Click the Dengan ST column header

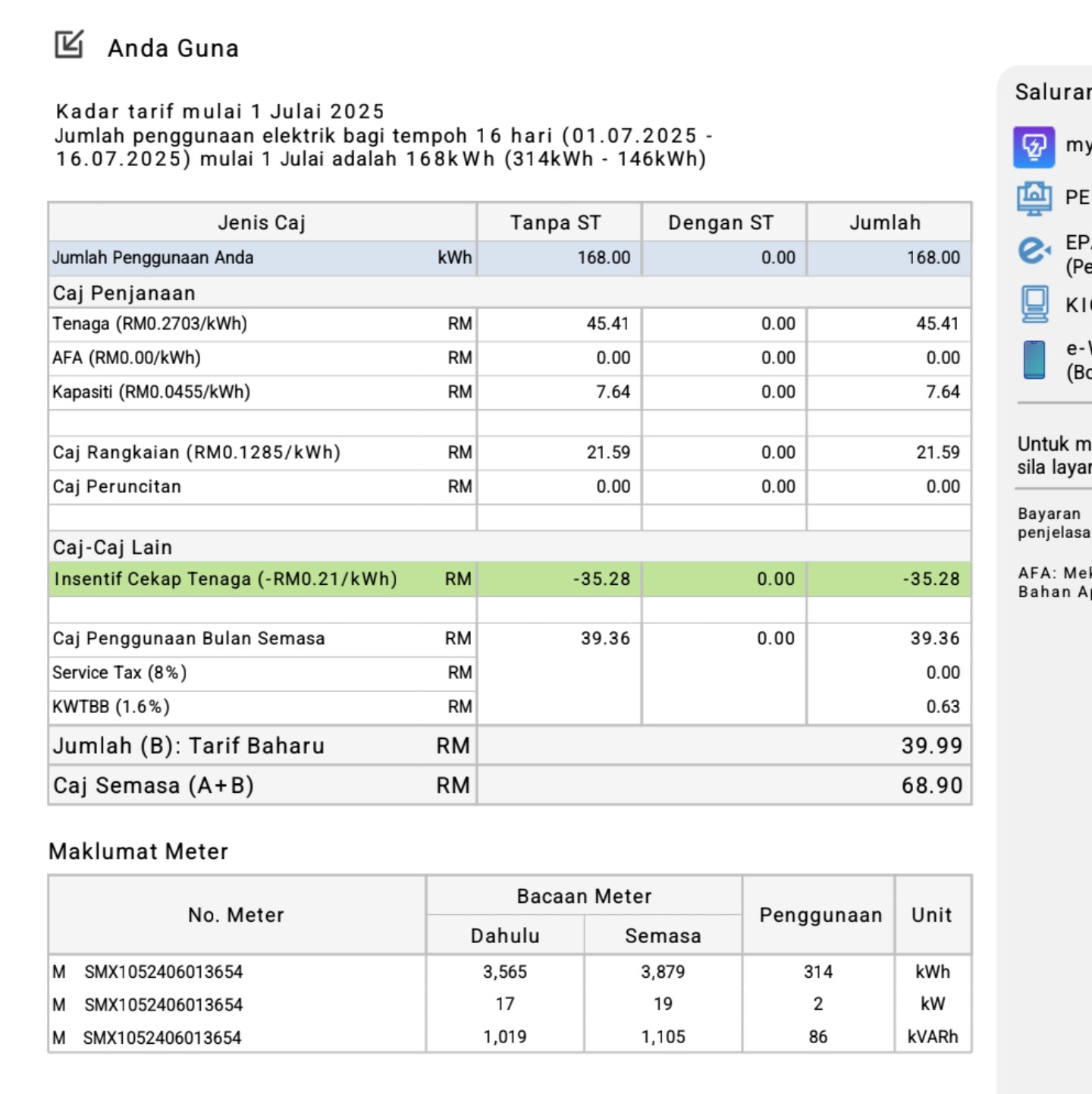click(721, 223)
